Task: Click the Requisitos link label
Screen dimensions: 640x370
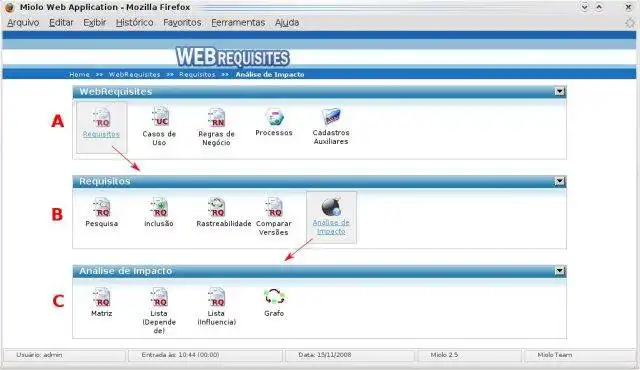Action: (x=101, y=134)
